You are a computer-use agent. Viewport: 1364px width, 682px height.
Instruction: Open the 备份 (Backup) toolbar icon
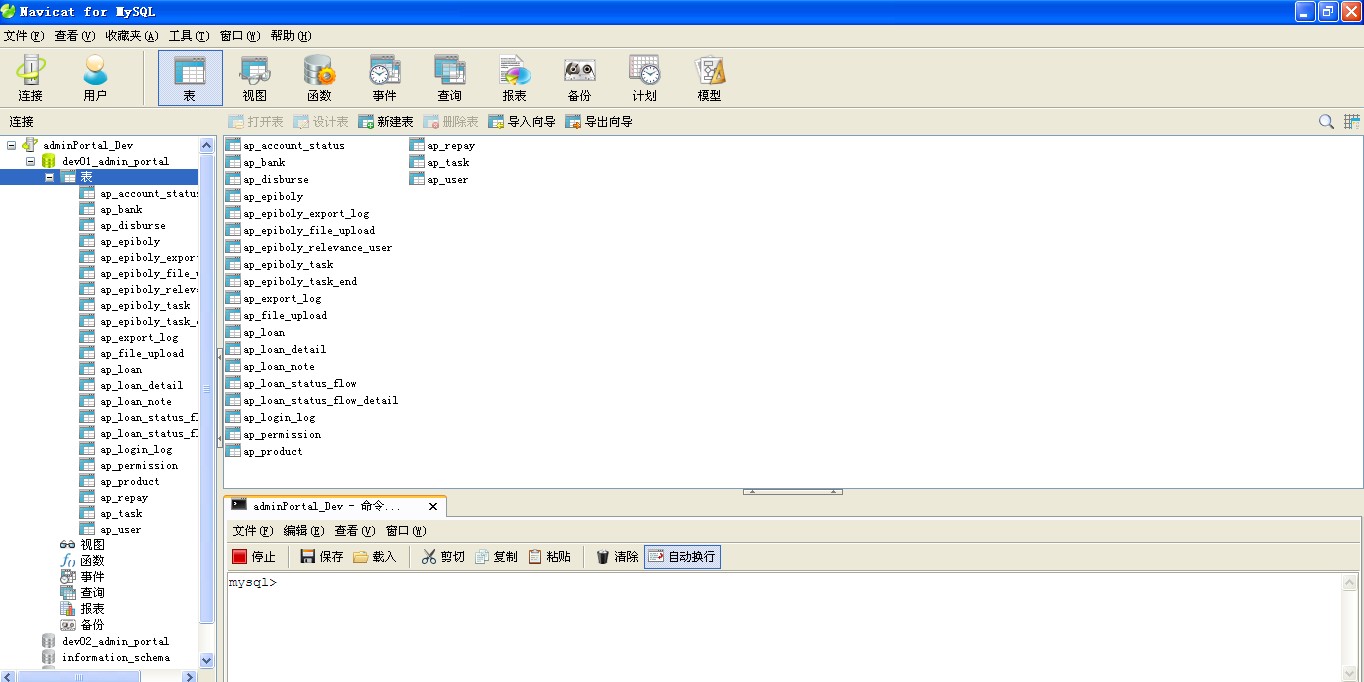tap(579, 78)
